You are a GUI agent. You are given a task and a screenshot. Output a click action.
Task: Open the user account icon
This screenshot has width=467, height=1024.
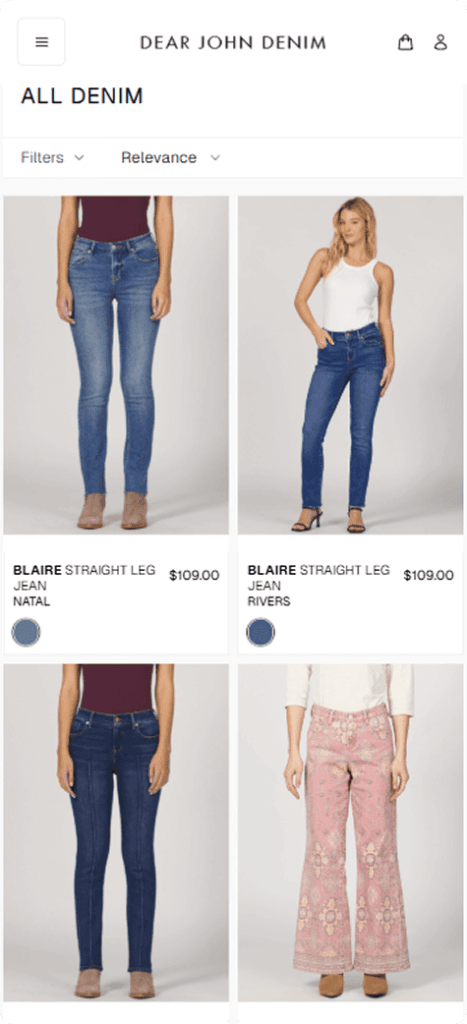441,42
